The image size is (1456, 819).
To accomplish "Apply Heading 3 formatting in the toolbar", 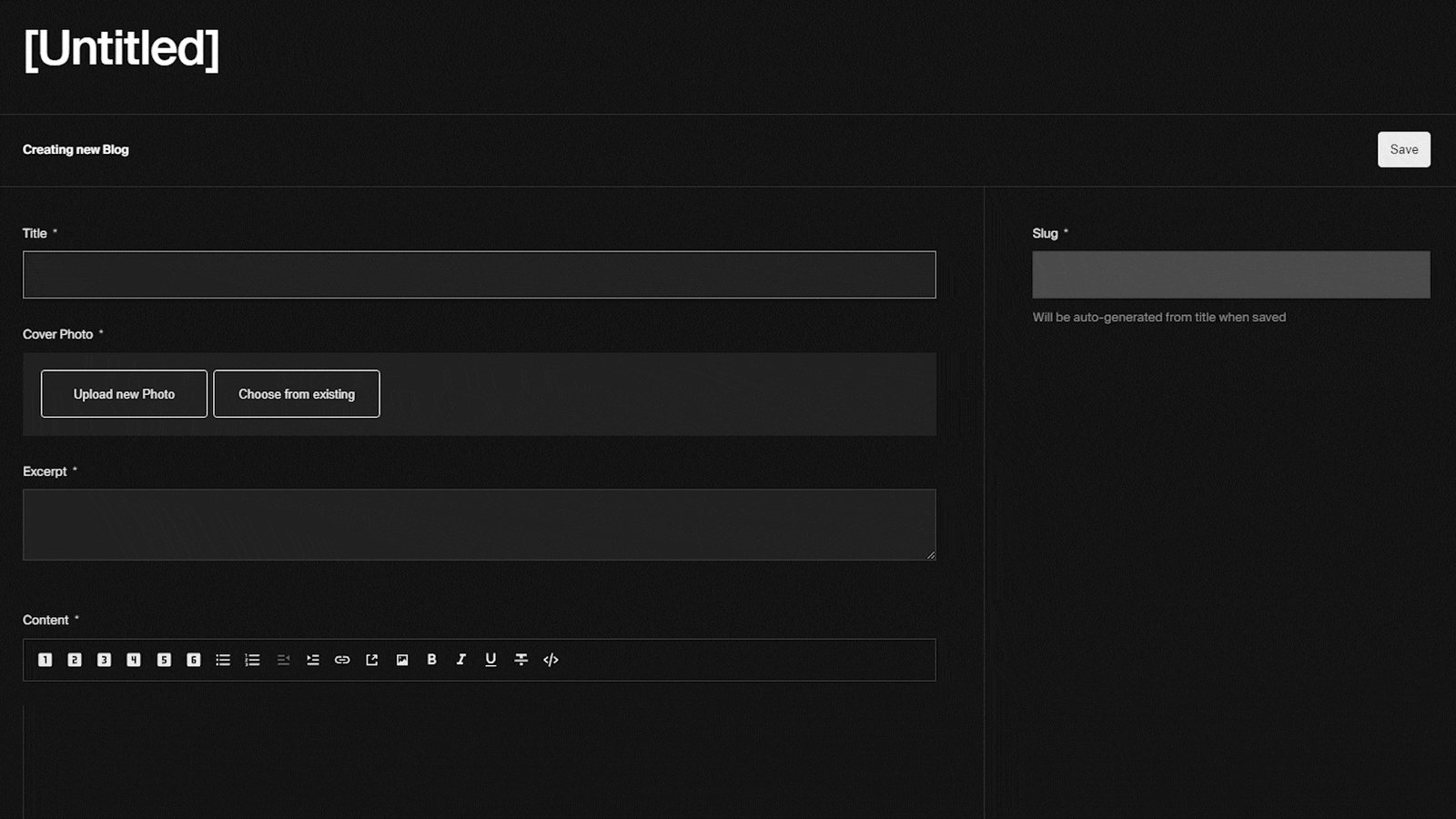I will (x=104, y=660).
